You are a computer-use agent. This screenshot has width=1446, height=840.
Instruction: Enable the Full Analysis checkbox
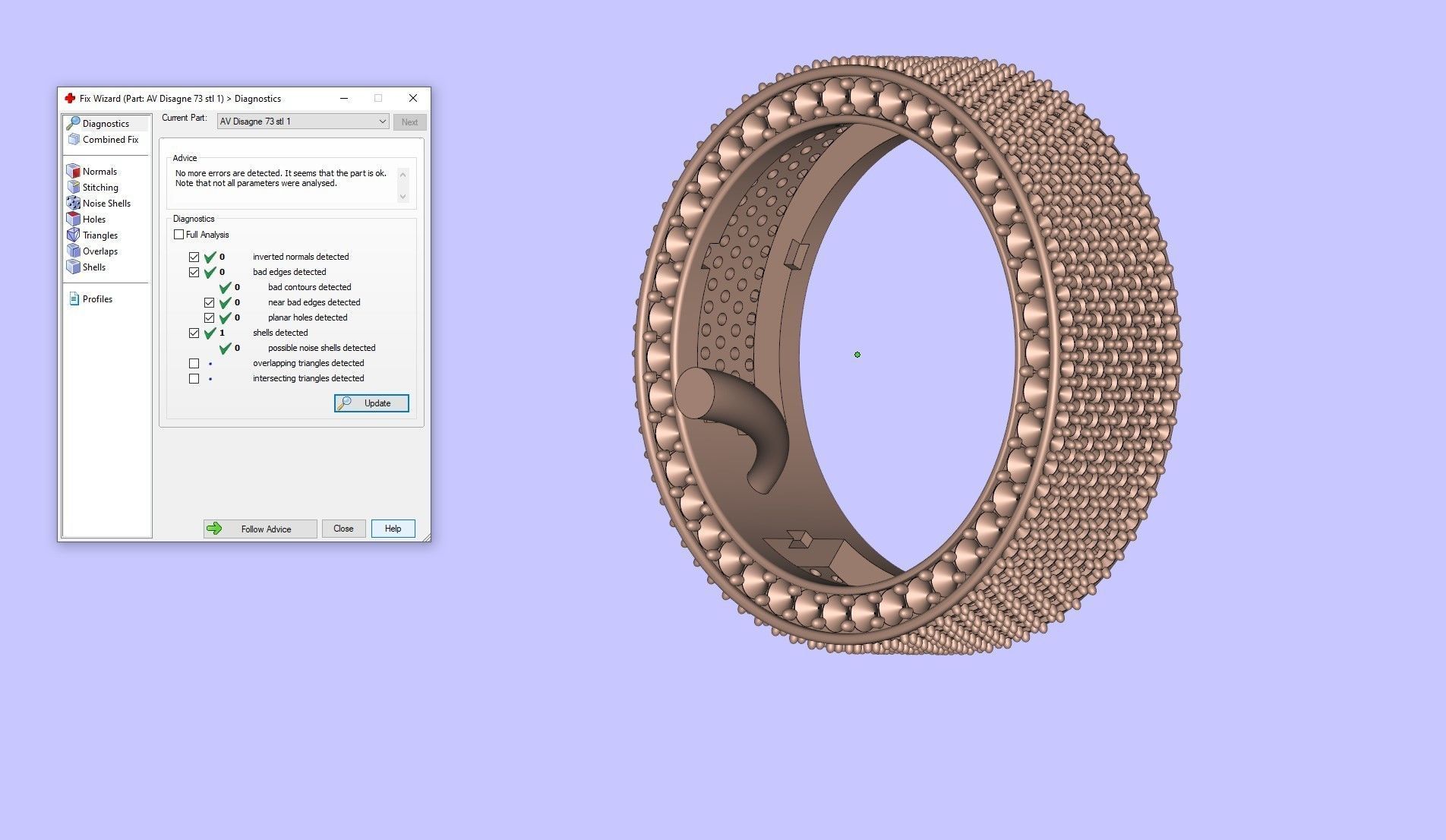click(179, 235)
